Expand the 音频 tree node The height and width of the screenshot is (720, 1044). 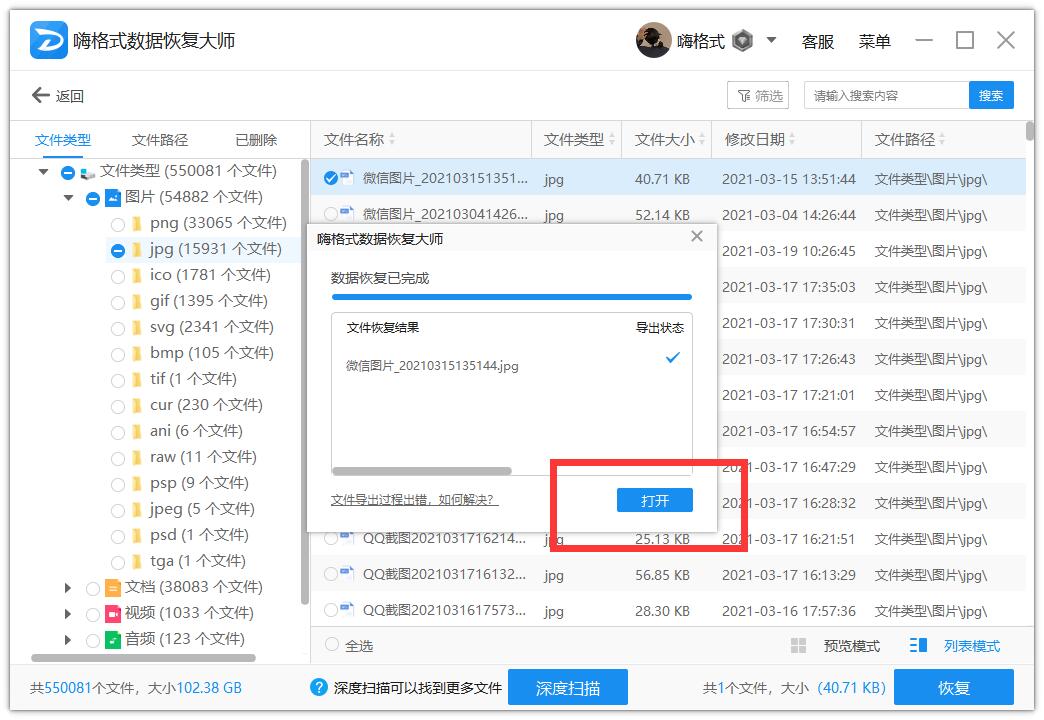click(x=67, y=639)
